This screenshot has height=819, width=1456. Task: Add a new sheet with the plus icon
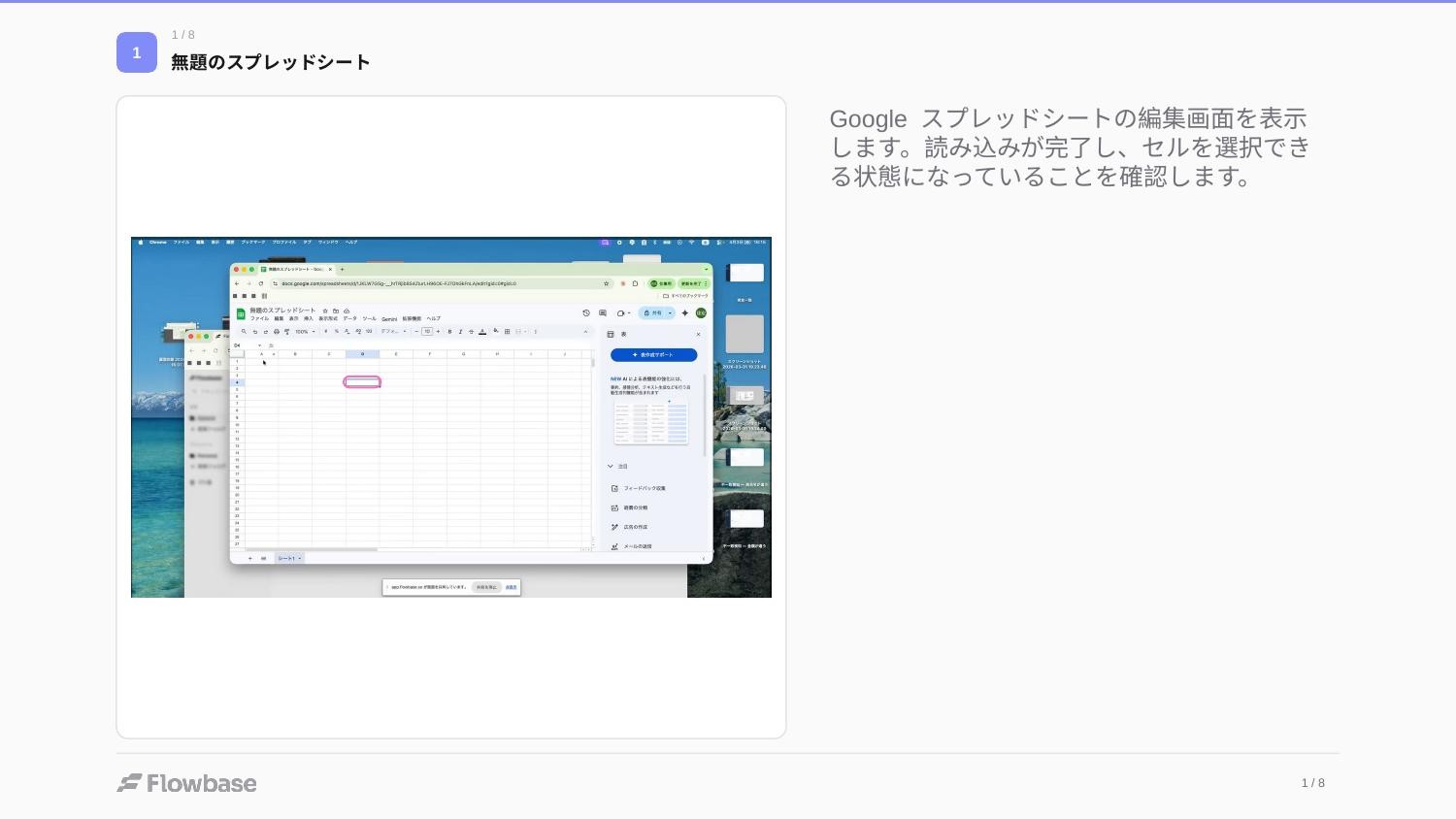(250, 558)
